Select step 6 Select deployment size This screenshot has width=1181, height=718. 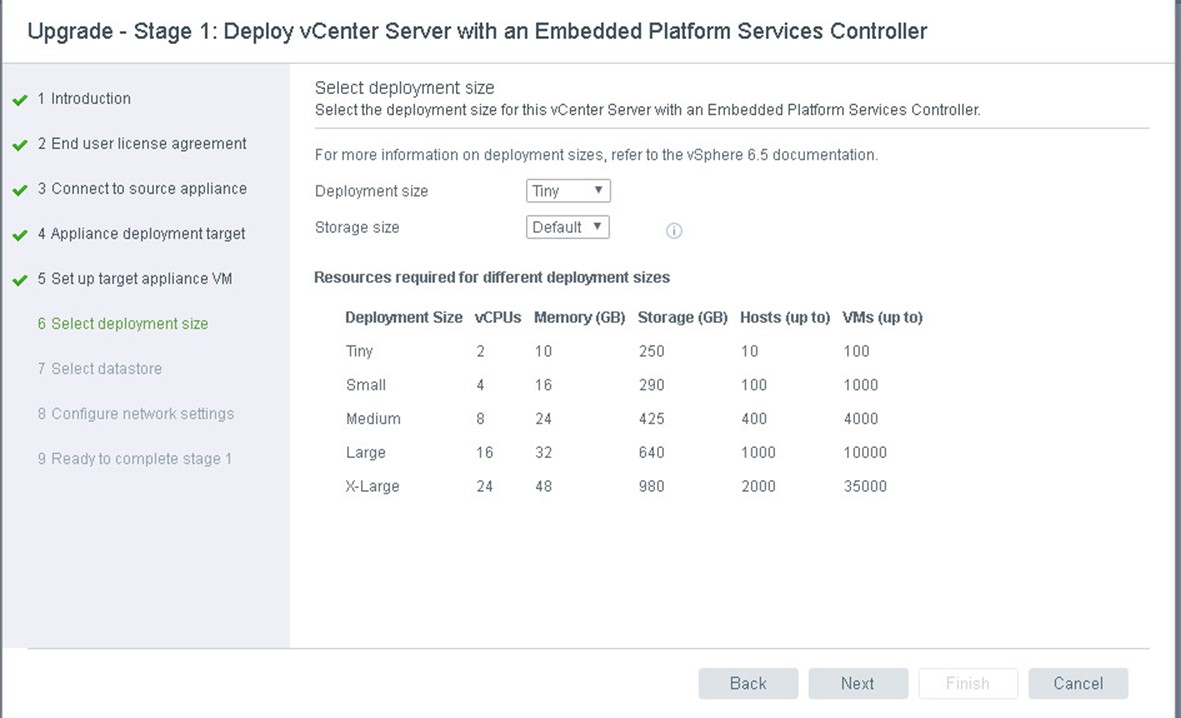point(123,324)
